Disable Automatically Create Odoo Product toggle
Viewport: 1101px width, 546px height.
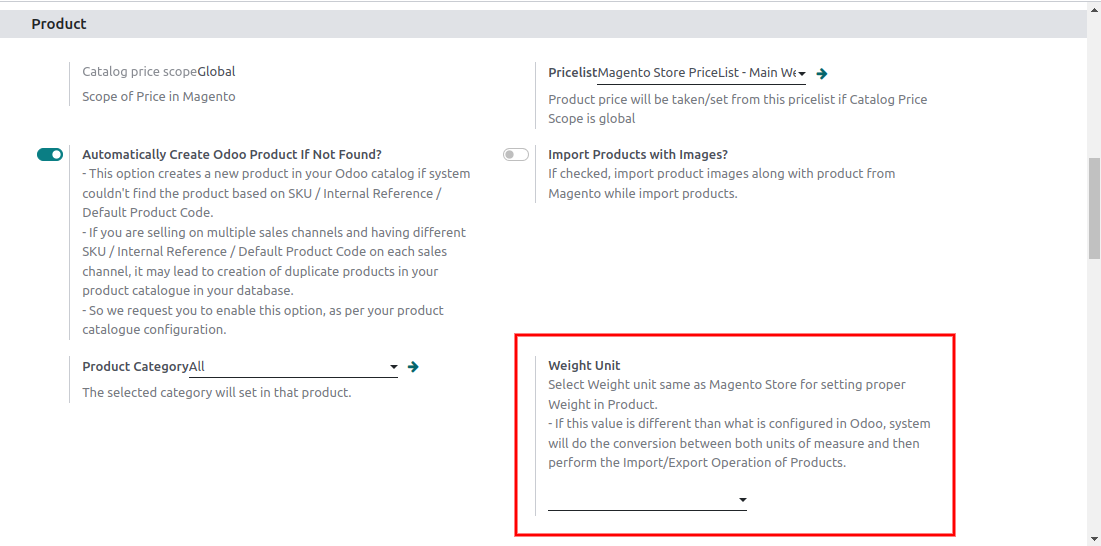[x=50, y=155]
